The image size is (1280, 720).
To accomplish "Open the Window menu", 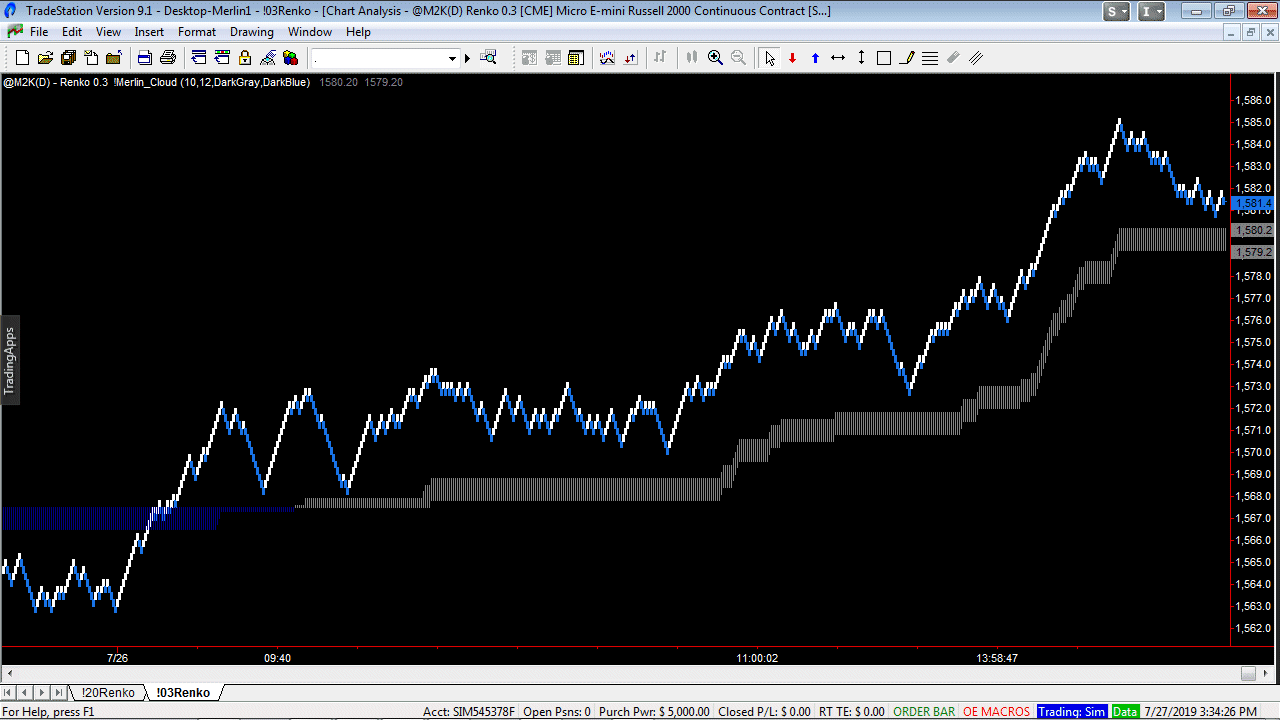I will [x=310, y=32].
